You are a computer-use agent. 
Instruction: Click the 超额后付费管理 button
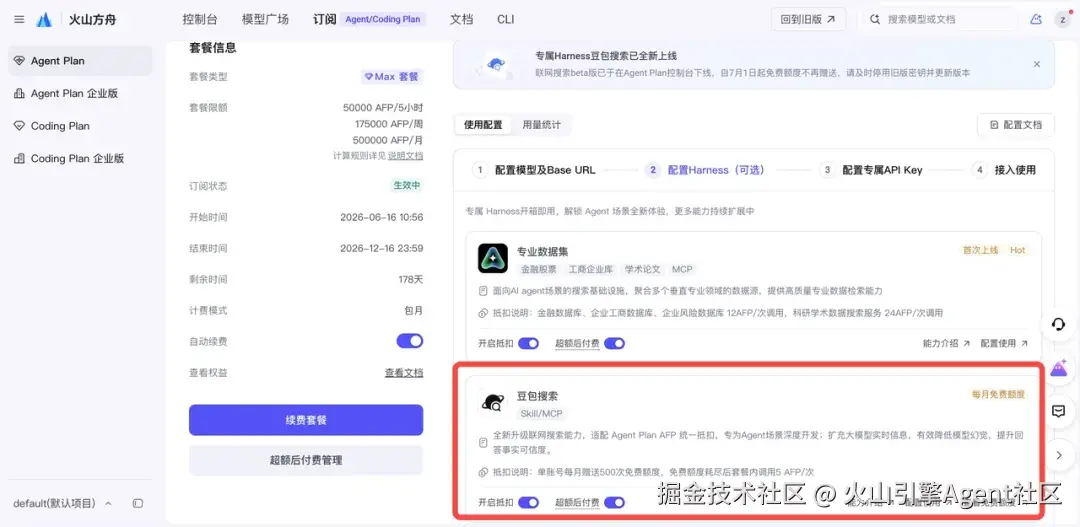pyautogui.click(x=306, y=460)
